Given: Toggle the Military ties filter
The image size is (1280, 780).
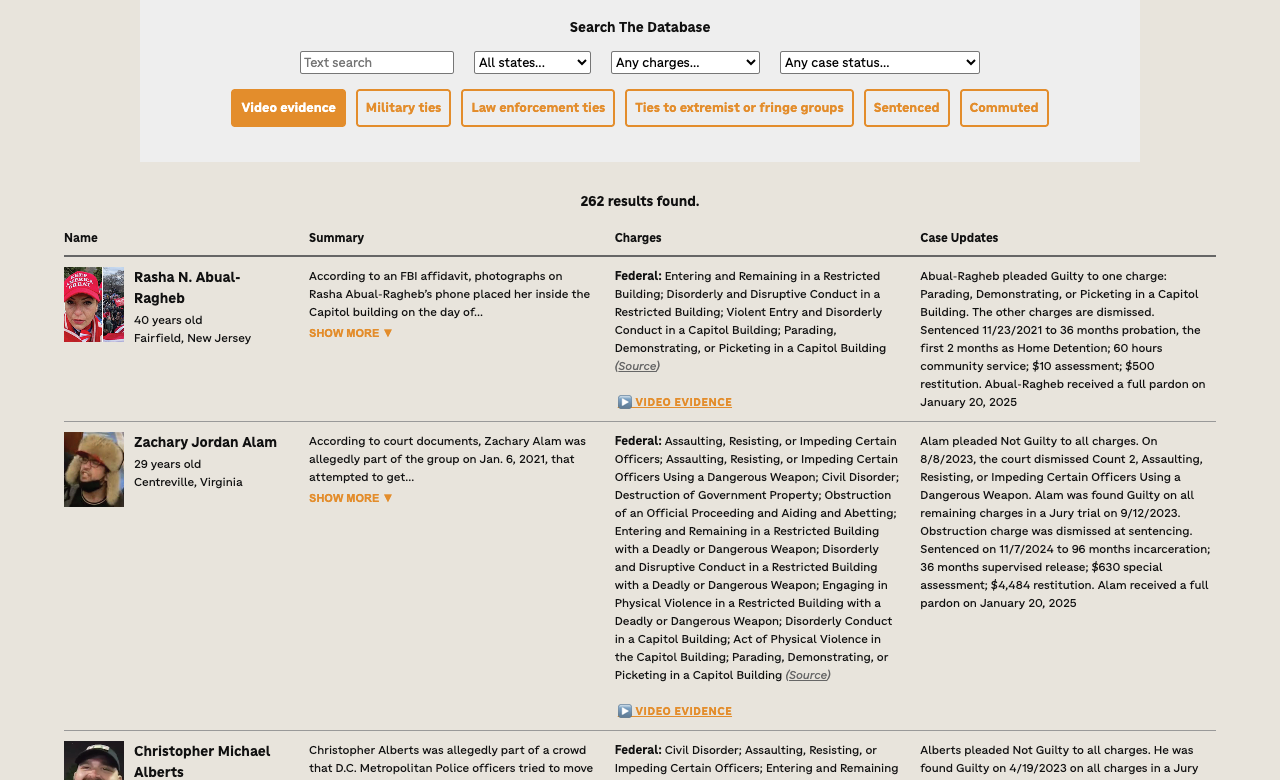Looking at the screenshot, I should coord(403,108).
